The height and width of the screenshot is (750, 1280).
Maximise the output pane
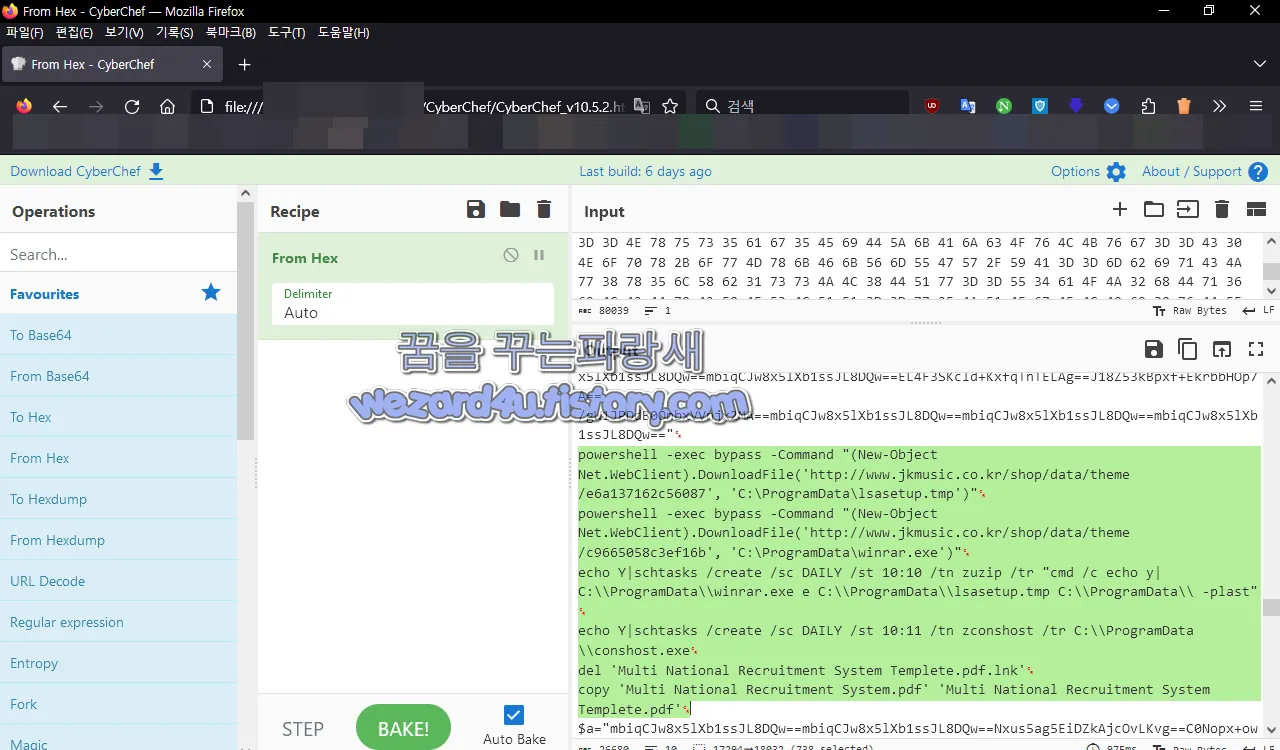pos(1257,349)
